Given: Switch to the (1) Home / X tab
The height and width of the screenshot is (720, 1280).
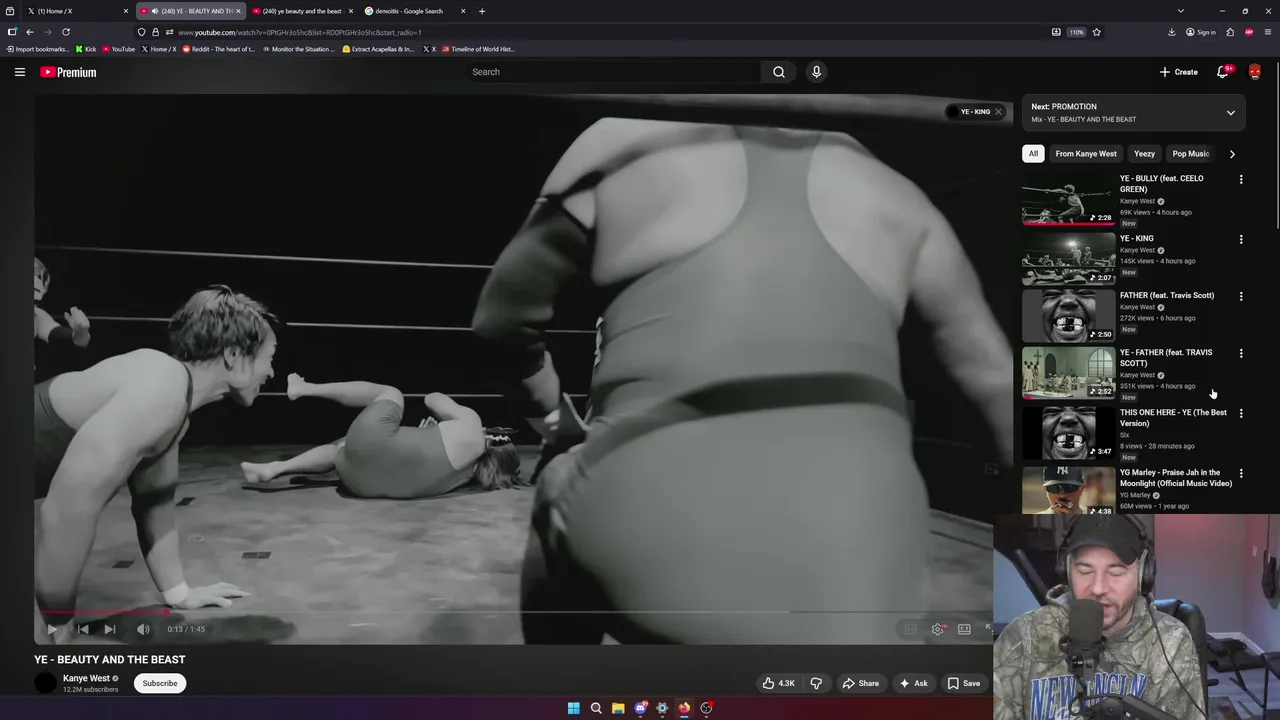Looking at the screenshot, I should pos(76,11).
